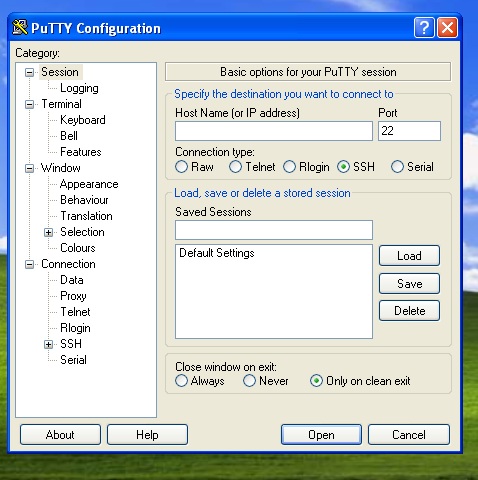Click the Load button
Viewport: 478px width, 480px height.
click(409, 256)
